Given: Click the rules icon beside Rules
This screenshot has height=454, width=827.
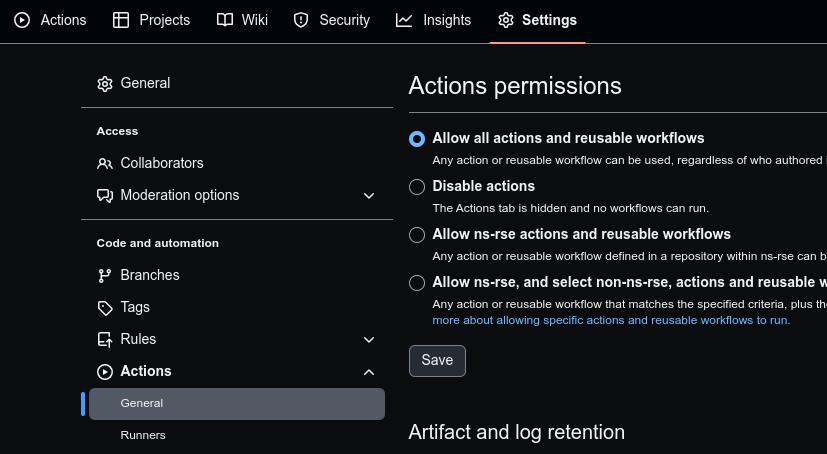Looking at the screenshot, I should click(105, 340).
